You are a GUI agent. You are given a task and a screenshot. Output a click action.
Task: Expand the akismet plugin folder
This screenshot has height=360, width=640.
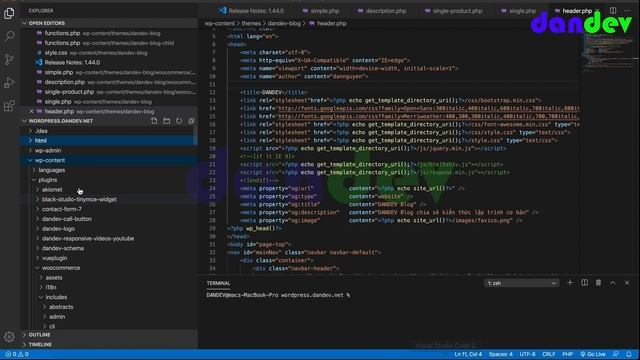[x=109, y=190]
